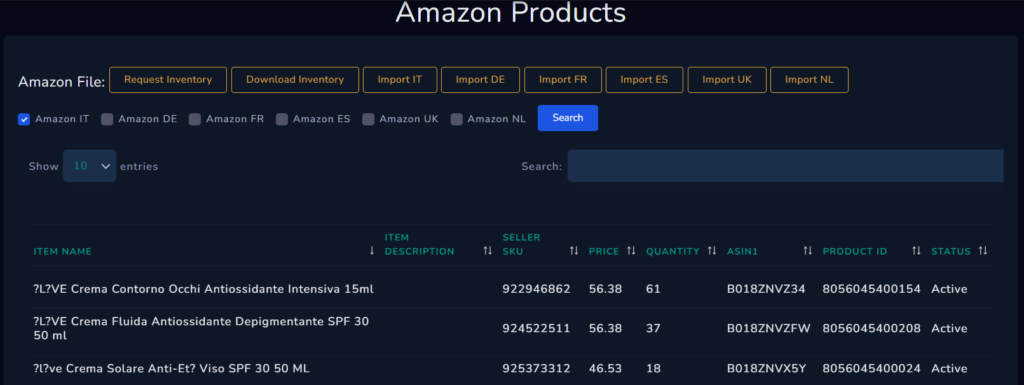Click the STATUS column header
Screen dimensions: 1024x385
coord(951,251)
